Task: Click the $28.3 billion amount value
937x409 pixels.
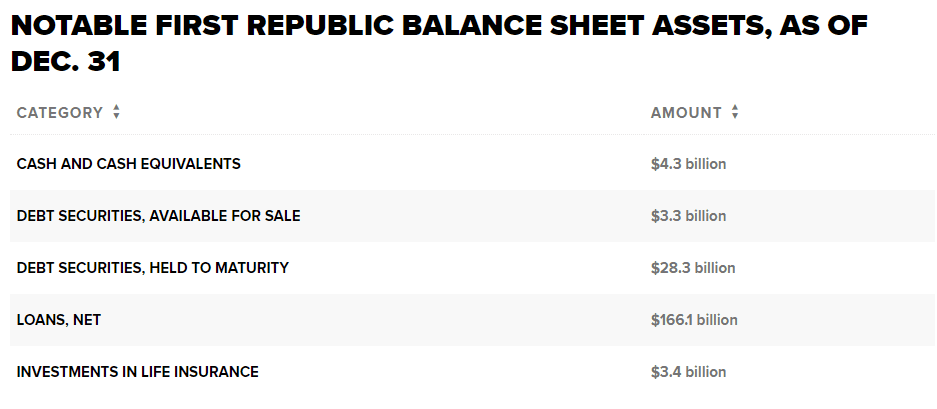Action: click(692, 268)
